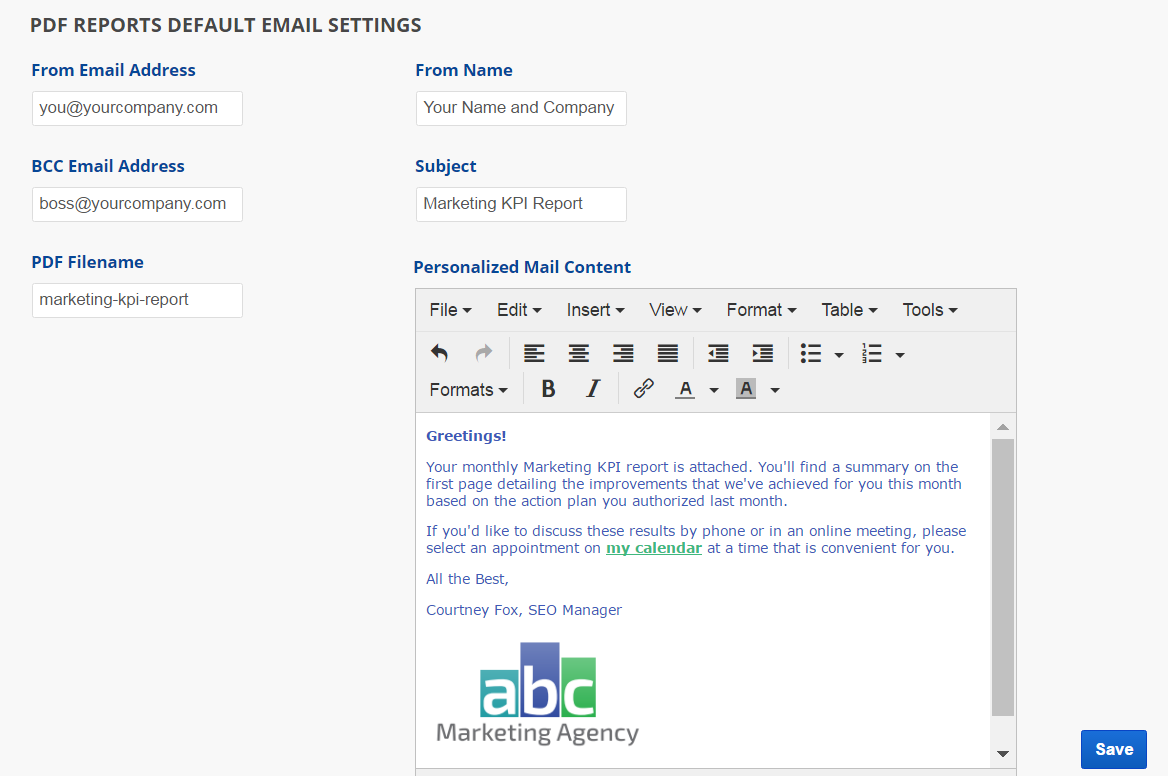Toggle bold formatting
This screenshot has width=1168, height=776.
(548, 389)
